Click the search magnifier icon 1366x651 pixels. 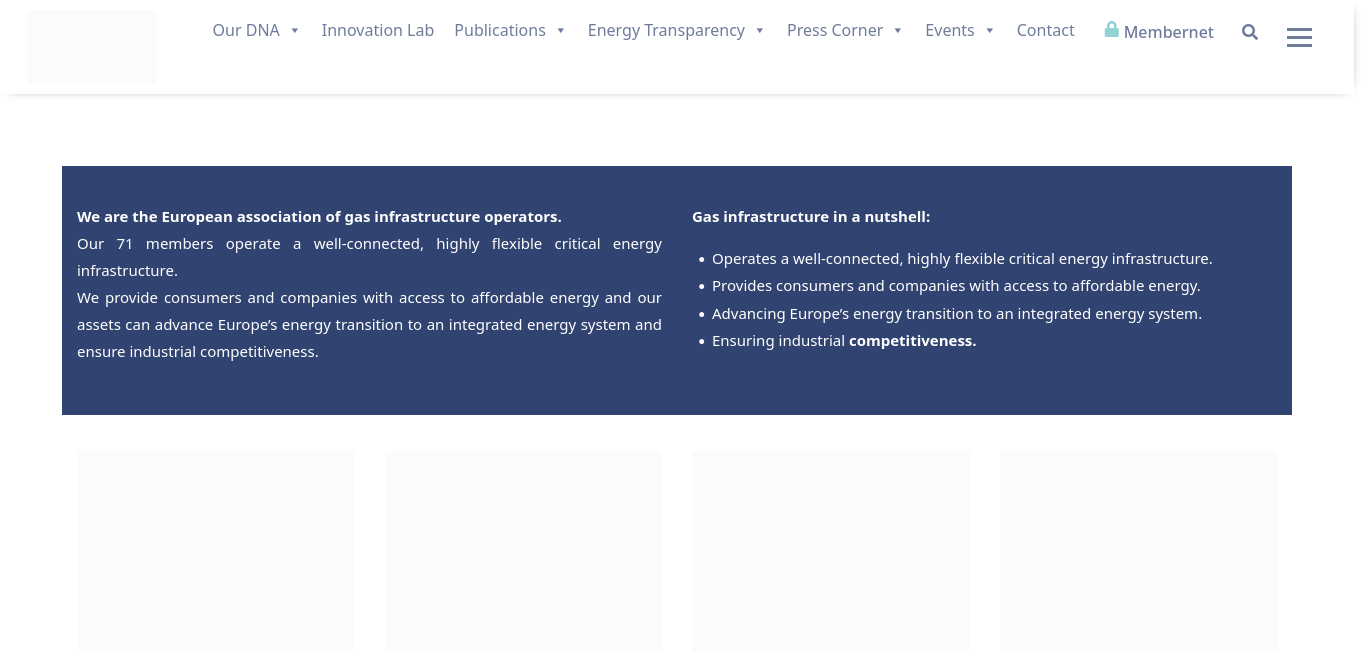tap(1249, 32)
